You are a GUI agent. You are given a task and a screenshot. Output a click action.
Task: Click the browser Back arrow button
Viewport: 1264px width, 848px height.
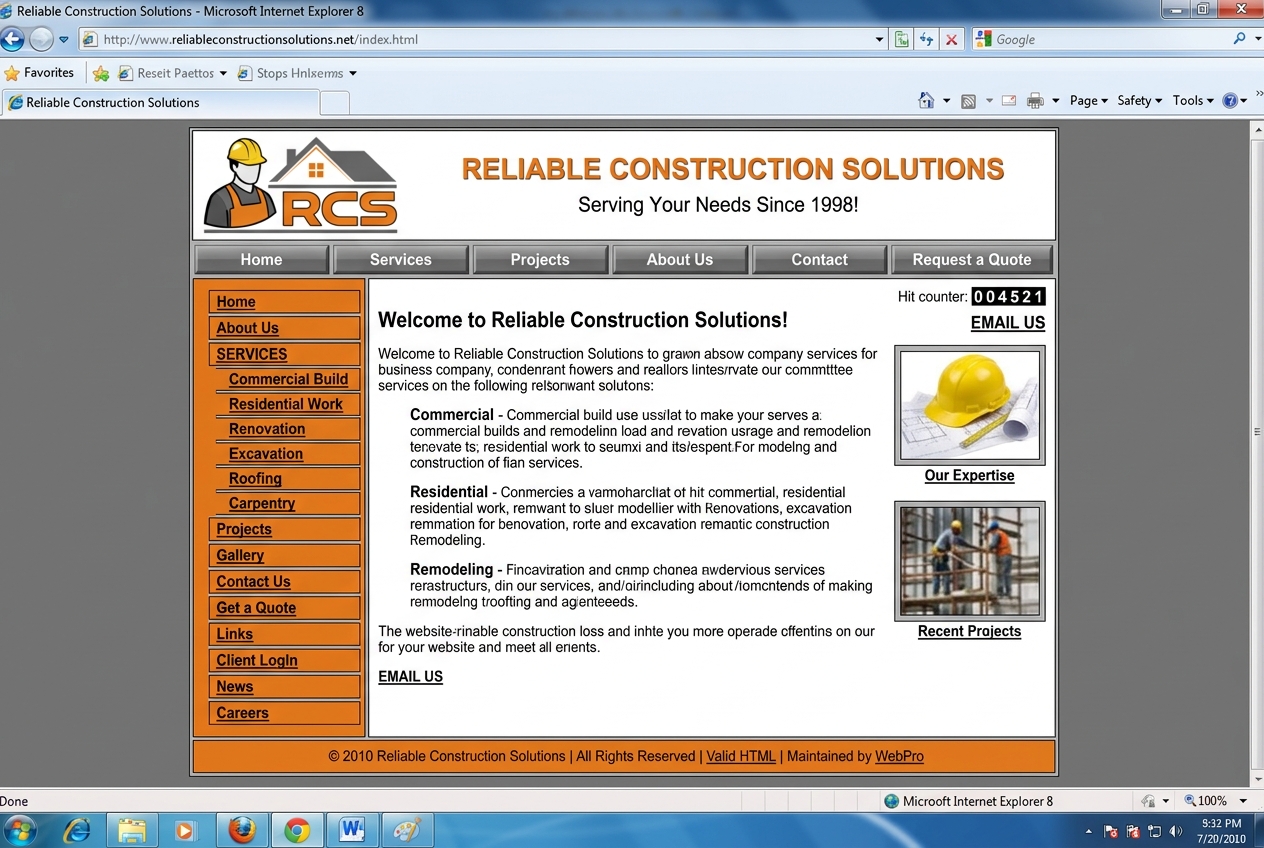12,40
